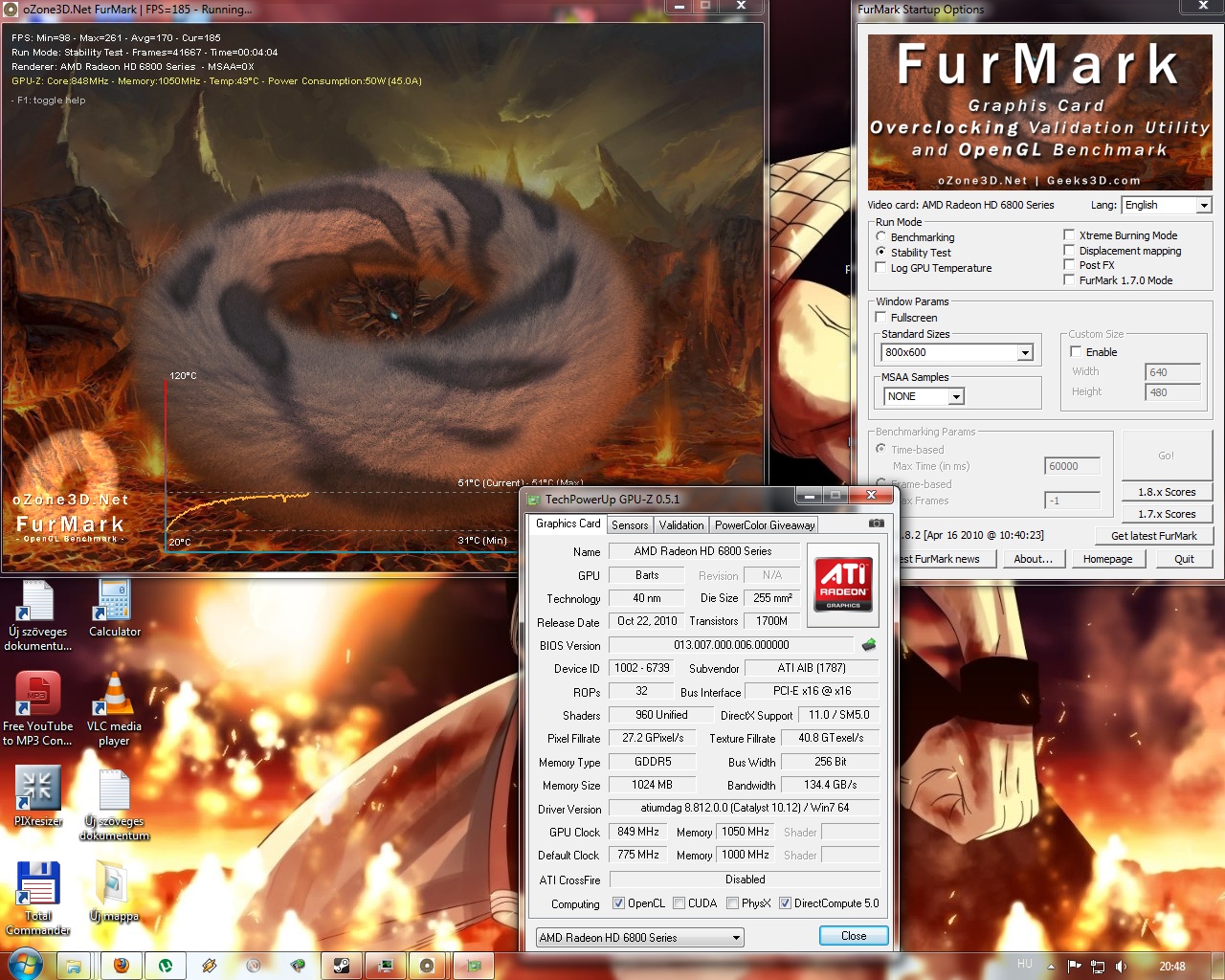
Task: Click the Action Center flag tray icon
Action: [1074, 966]
